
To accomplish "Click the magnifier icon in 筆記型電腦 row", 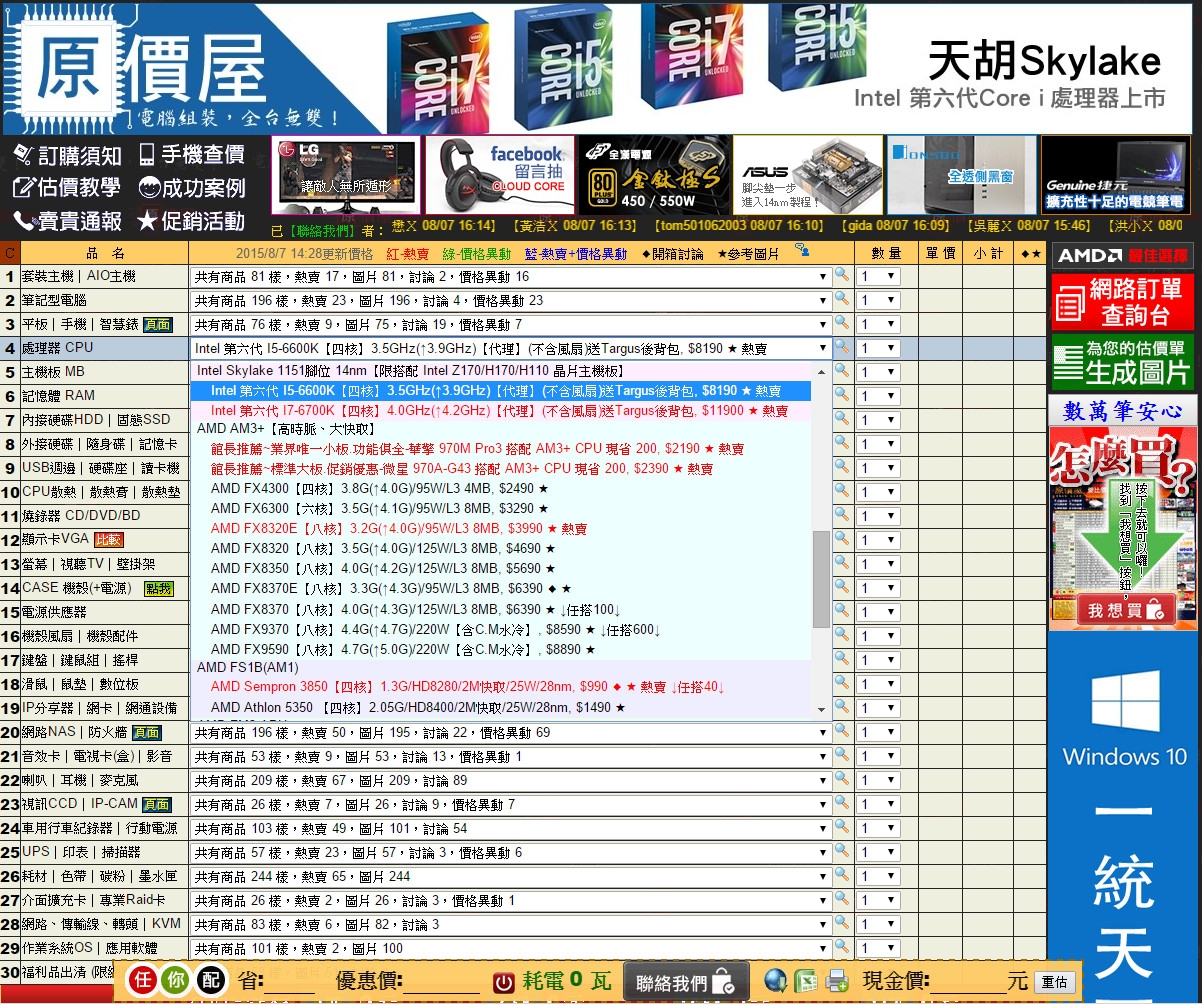I will tap(842, 299).
